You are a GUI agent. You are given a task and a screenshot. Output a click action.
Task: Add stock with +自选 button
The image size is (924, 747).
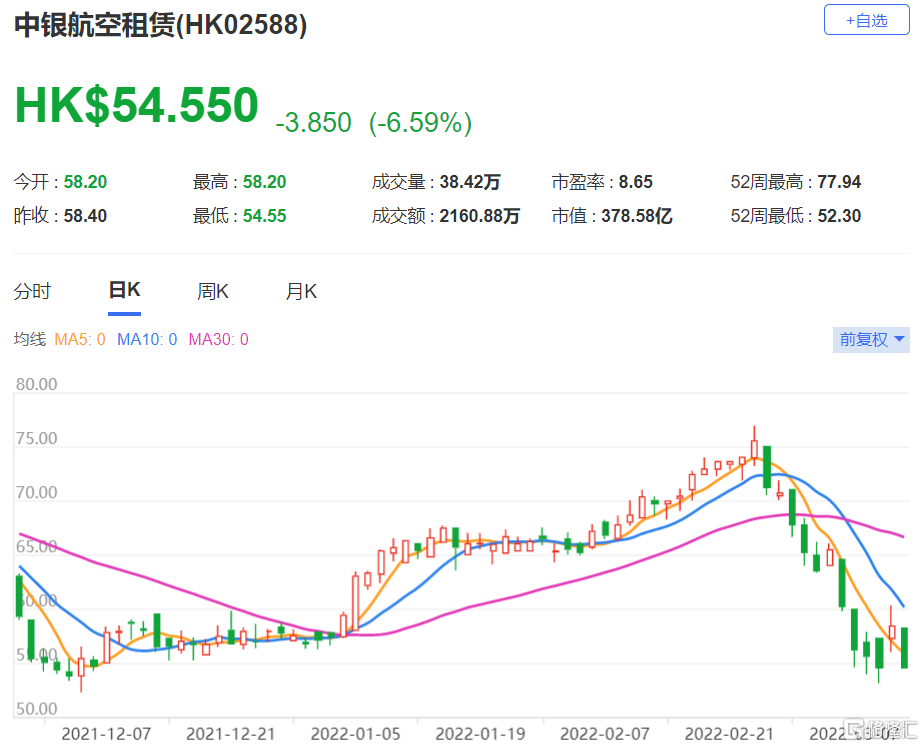866,20
